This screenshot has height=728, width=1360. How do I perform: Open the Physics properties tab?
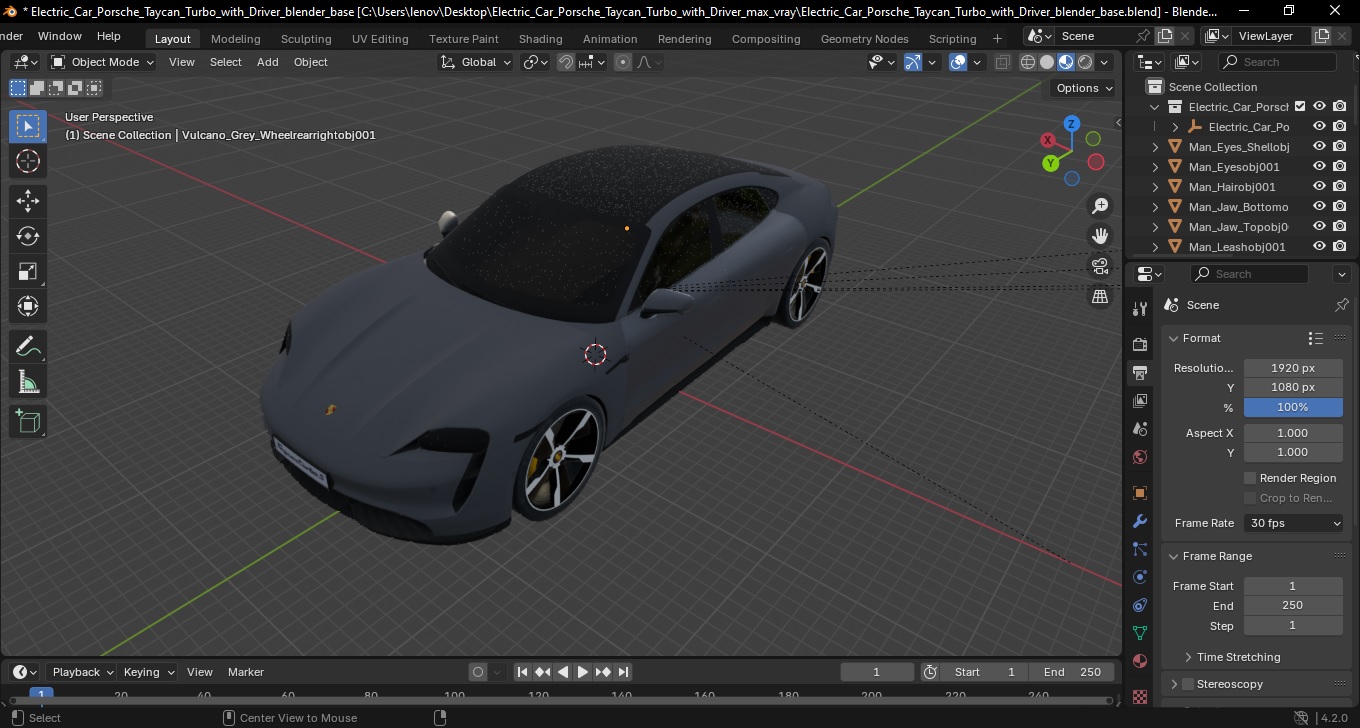1139,577
